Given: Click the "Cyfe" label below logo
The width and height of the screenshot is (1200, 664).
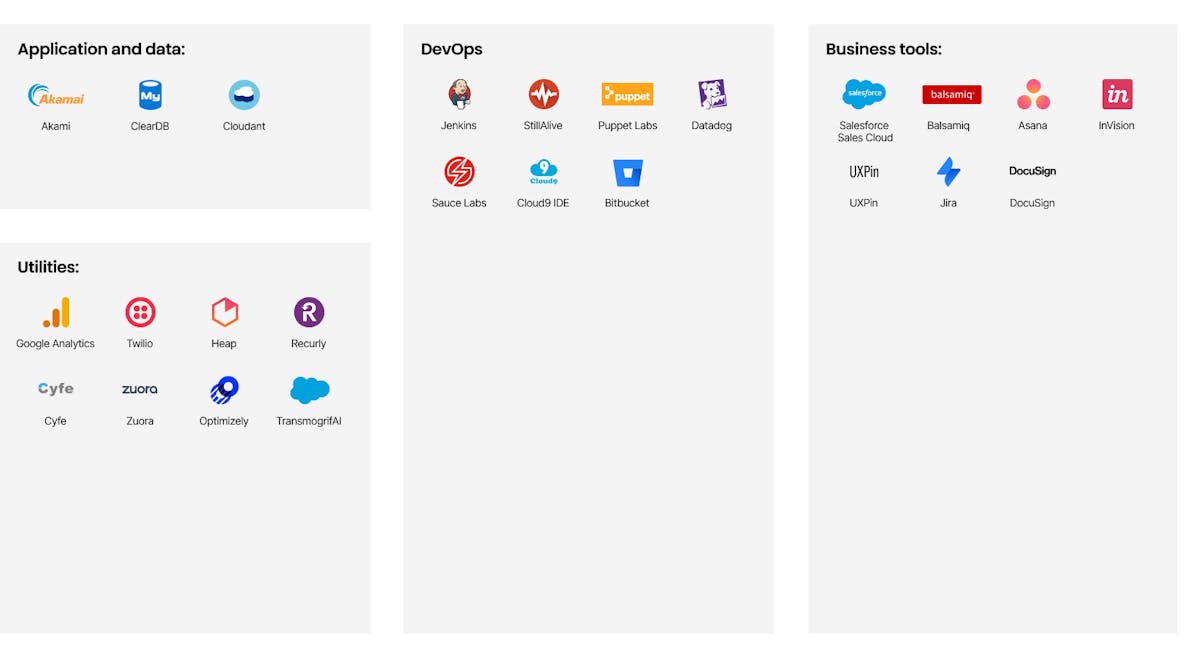Looking at the screenshot, I should tap(55, 421).
